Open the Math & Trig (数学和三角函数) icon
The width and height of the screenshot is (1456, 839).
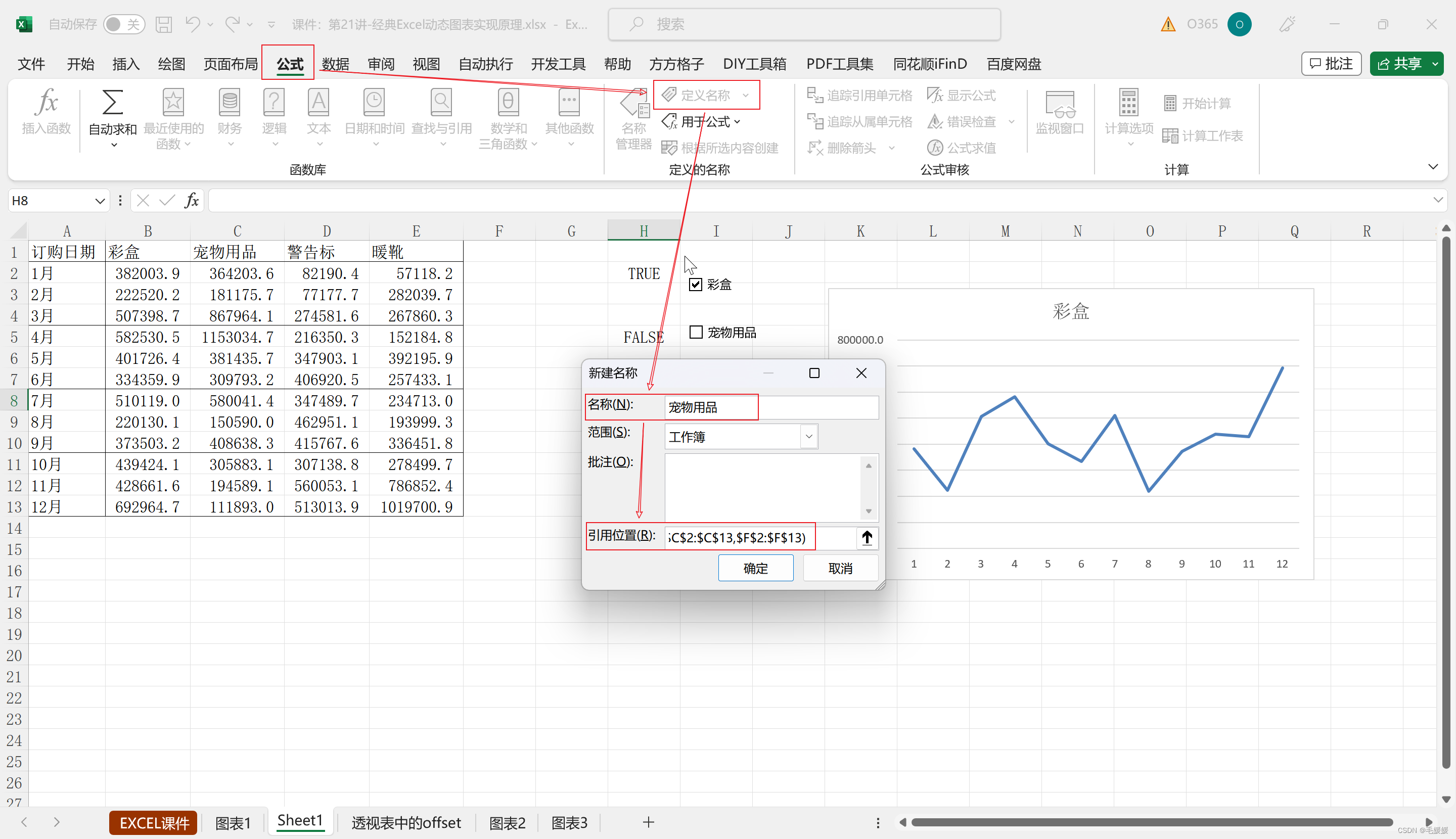[x=508, y=103]
